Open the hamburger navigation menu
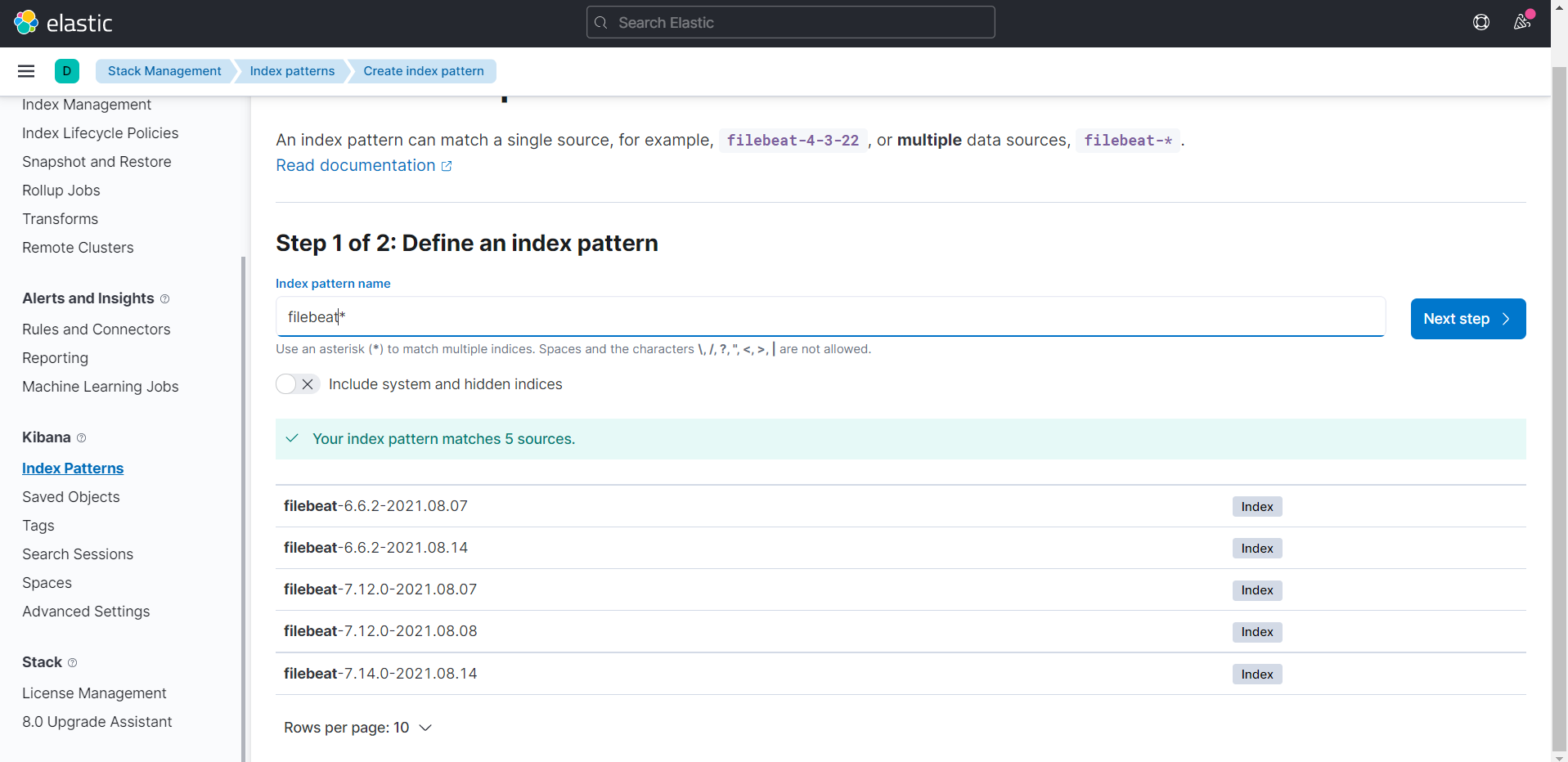This screenshot has height=762, width=1568. (26, 71)
